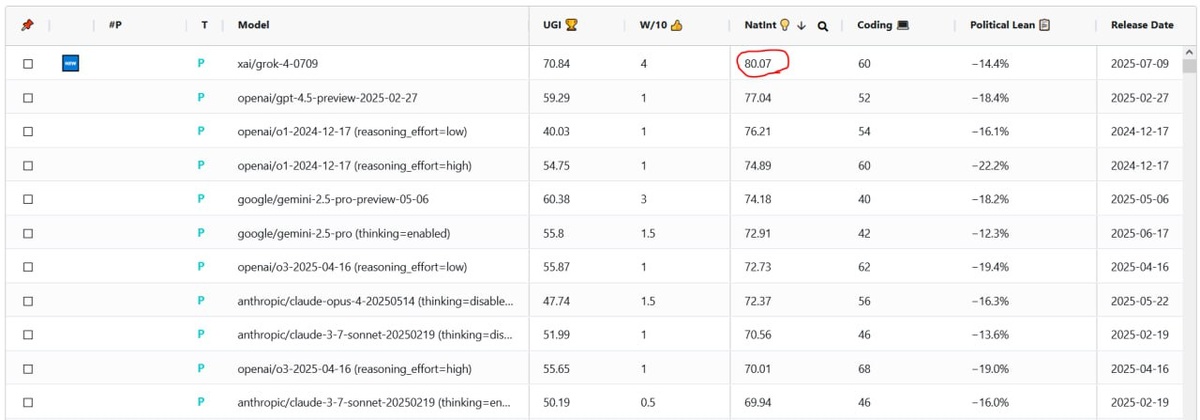This screenshot has width=1200, height=420.
Task: Click model name openai/gpt-4.5-preview-2025-02-27
Action: coord(327,98)
